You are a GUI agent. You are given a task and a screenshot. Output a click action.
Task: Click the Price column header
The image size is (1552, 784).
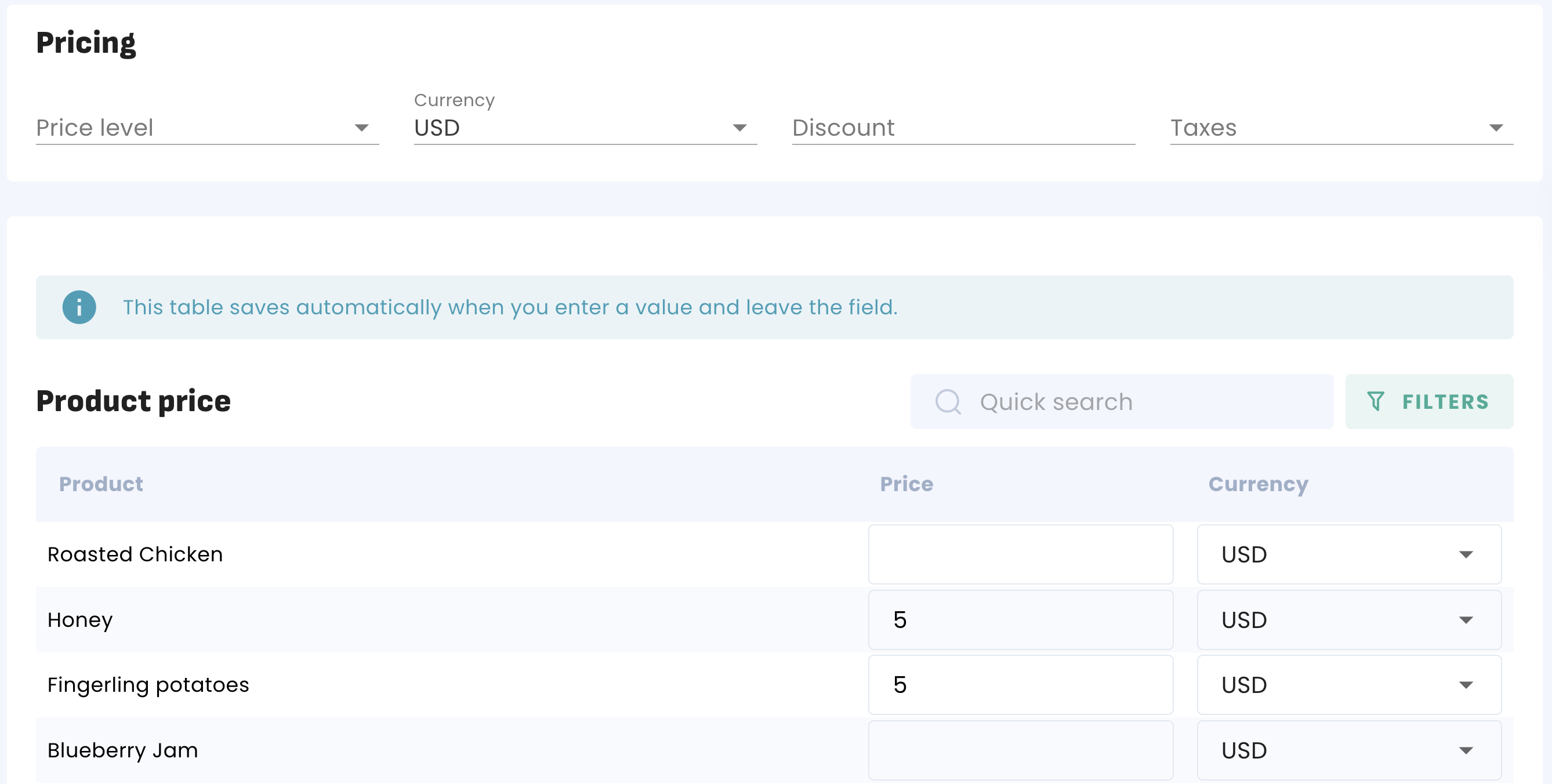click(x=906, y=484)
